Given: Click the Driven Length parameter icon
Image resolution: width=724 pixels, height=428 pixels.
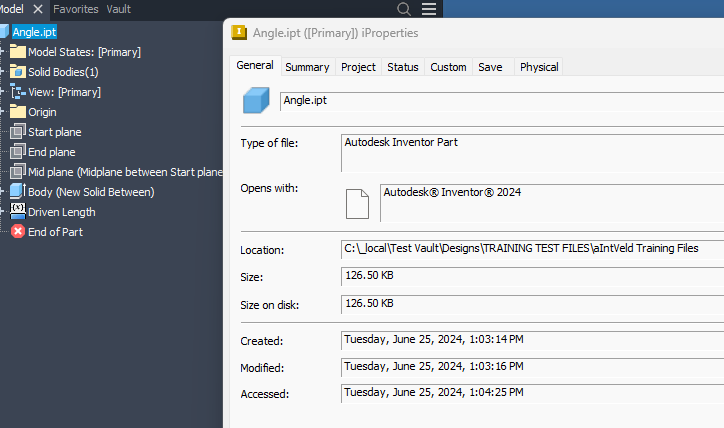Looking at the screenshot, I should tap(18, 211).
